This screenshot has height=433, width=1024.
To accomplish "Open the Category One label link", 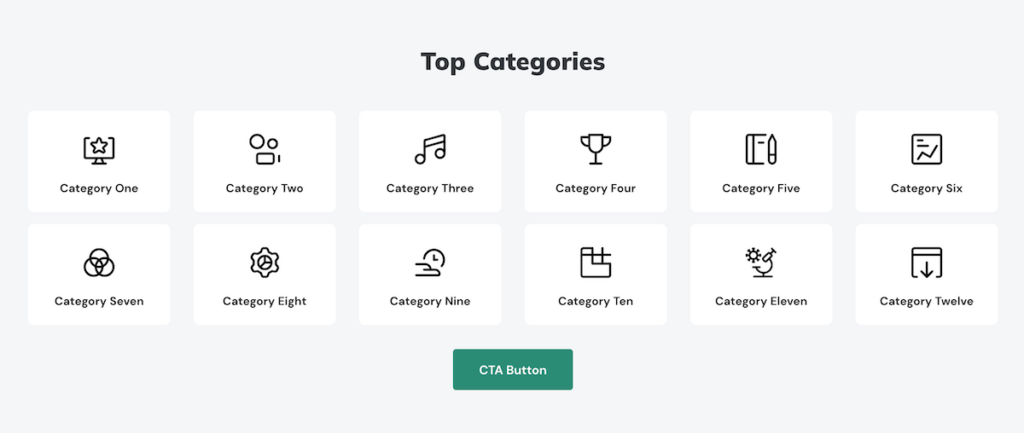I will click(99, 188).
